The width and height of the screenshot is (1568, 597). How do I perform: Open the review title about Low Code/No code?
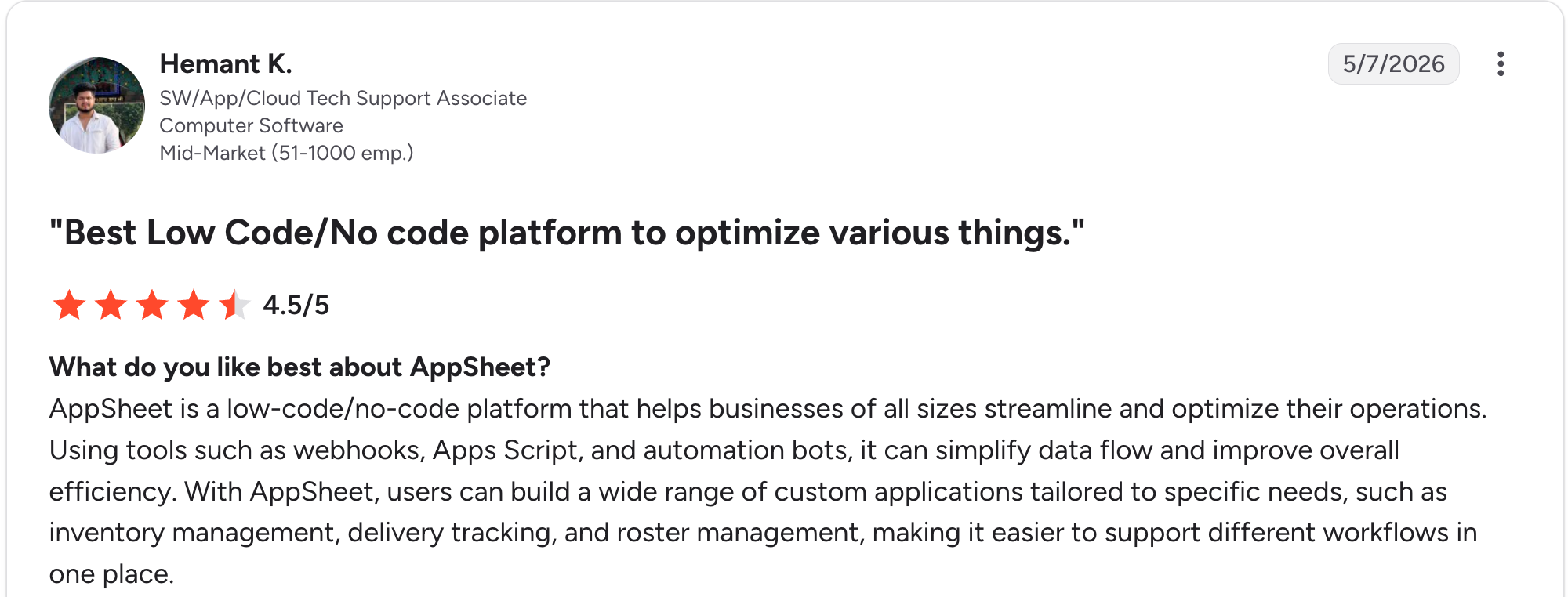567,233
